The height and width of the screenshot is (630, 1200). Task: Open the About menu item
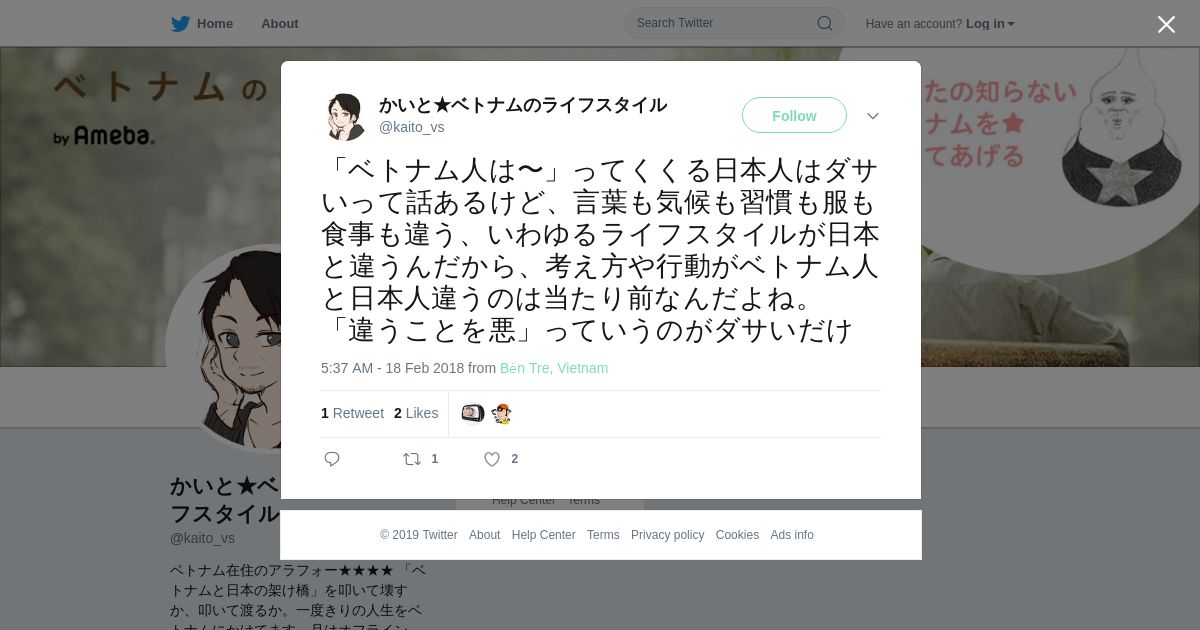pyautogui.click(x=280, y=24)
